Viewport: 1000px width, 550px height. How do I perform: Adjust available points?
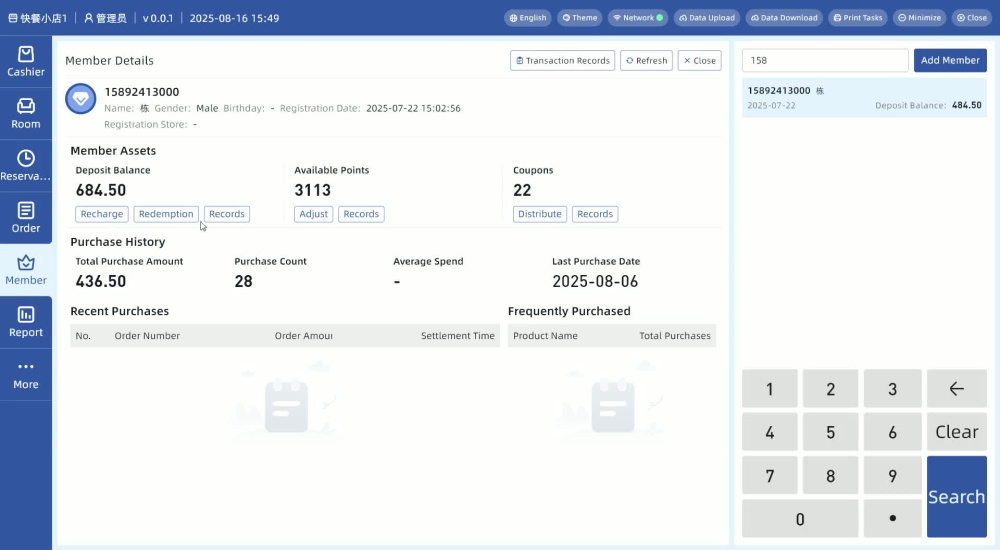coord(313,214)
